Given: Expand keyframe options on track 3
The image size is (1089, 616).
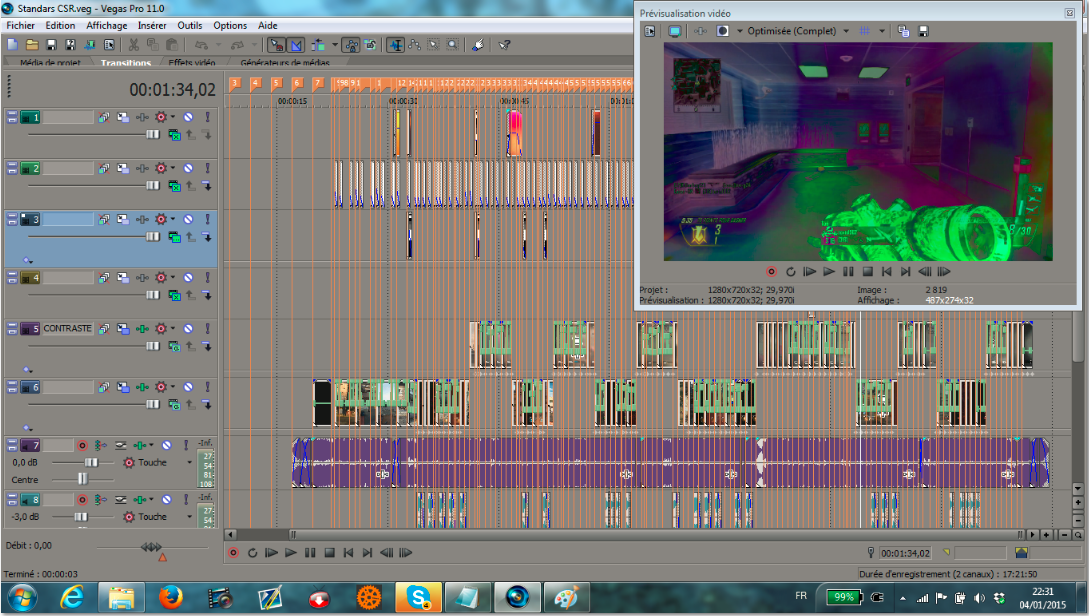Looking at the screenshot, I should [x=26, y=260].
